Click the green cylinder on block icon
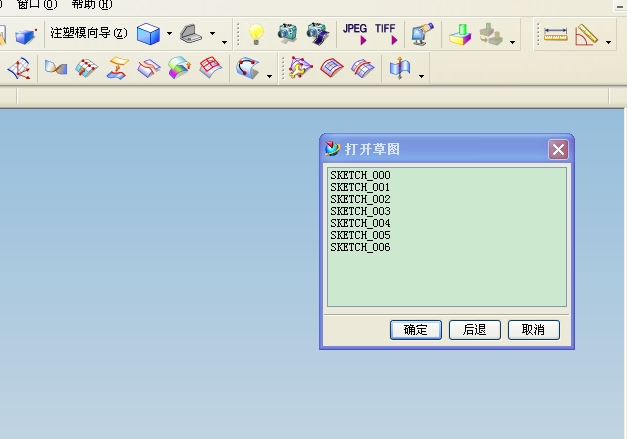This screenshot has width=627, height=439. (460, 34)
